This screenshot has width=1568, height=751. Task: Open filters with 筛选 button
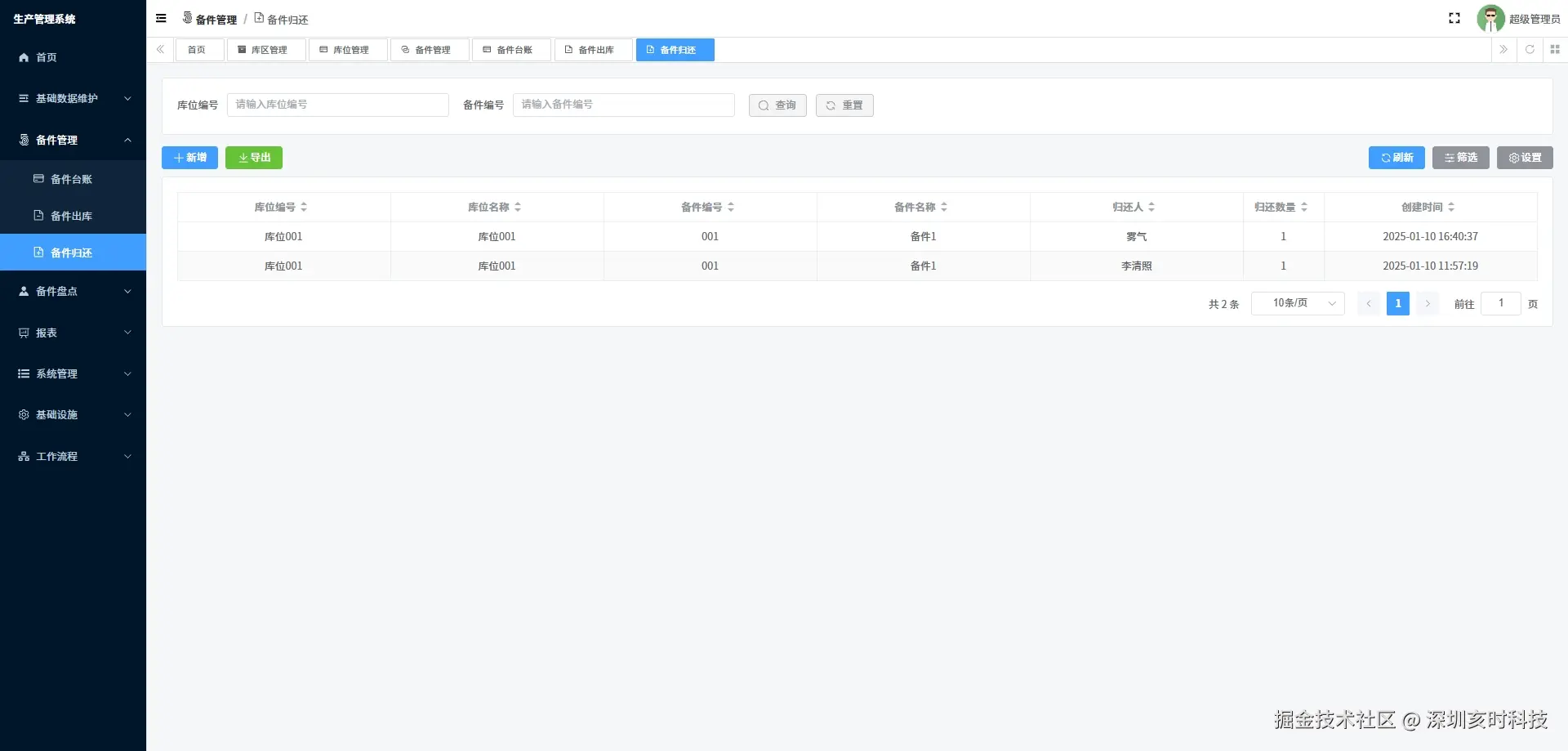1461,158
